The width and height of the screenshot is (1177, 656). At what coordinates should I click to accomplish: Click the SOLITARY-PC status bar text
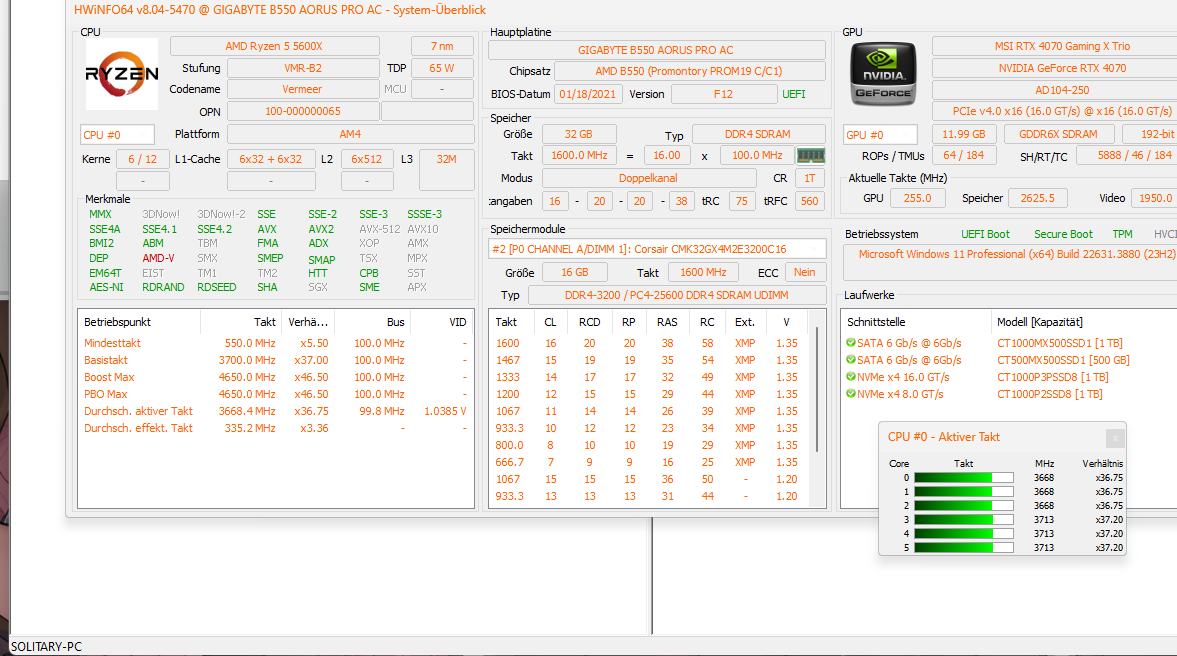[x=46, y=646]
